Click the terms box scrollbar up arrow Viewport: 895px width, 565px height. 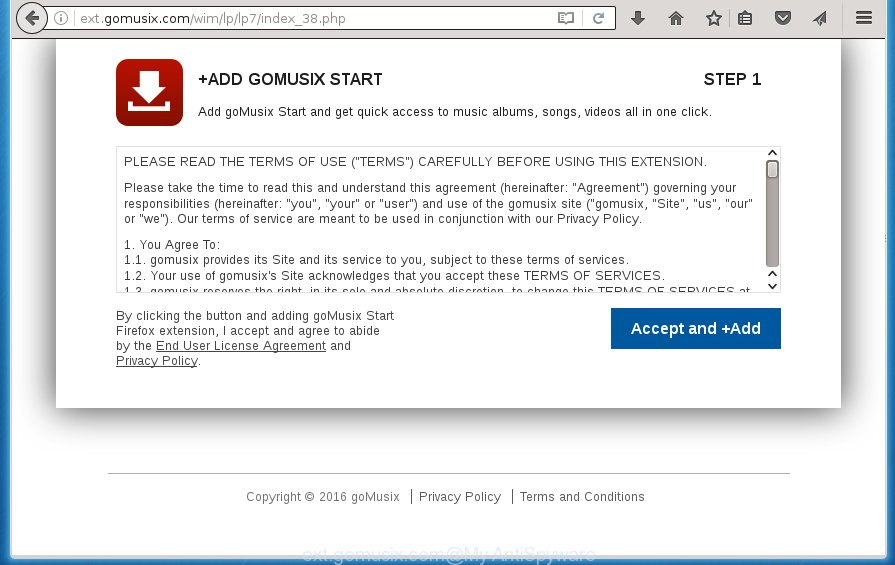click(x=772, y=153)
